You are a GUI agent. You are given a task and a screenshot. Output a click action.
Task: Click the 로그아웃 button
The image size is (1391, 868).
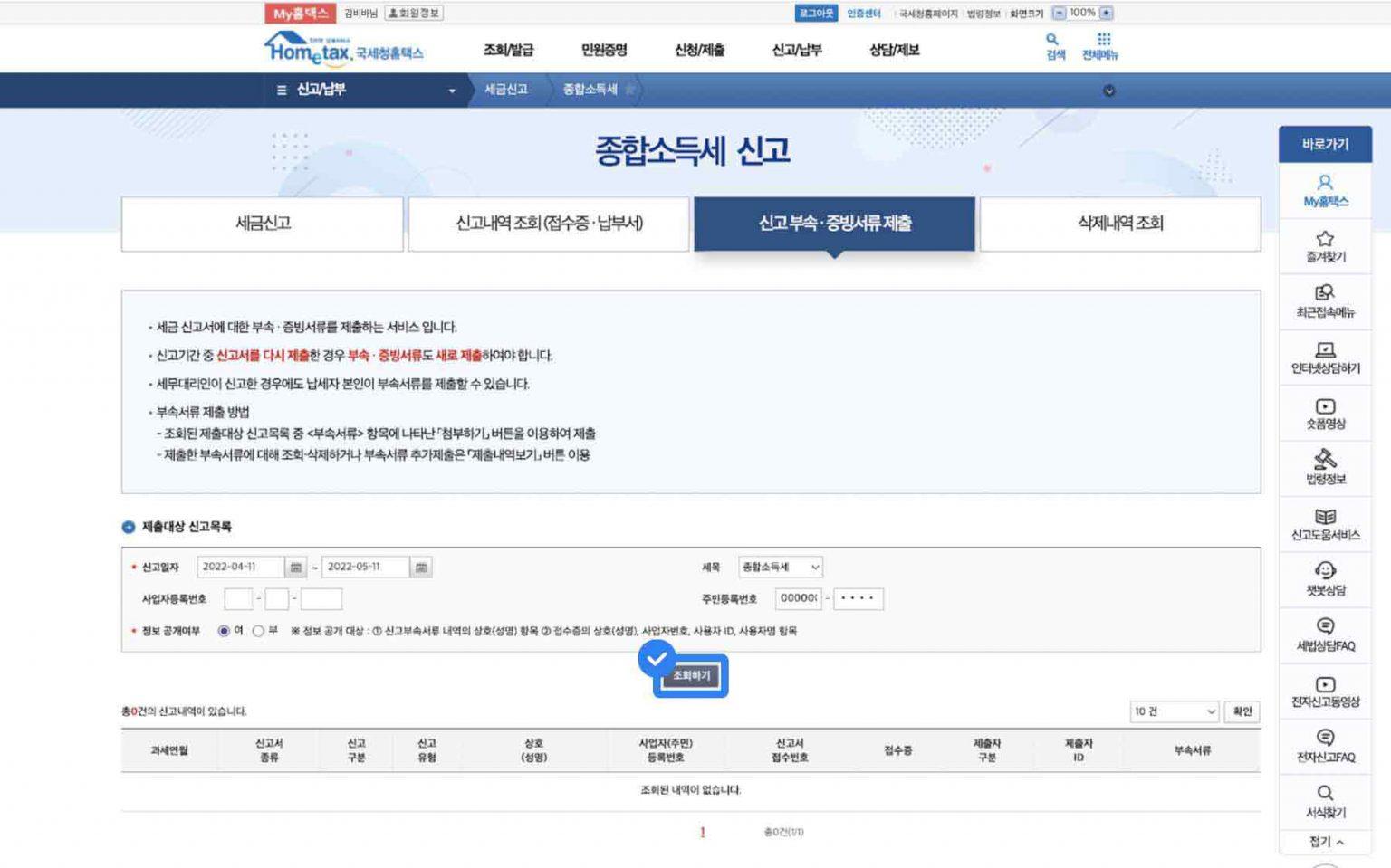tap(816, 13)
